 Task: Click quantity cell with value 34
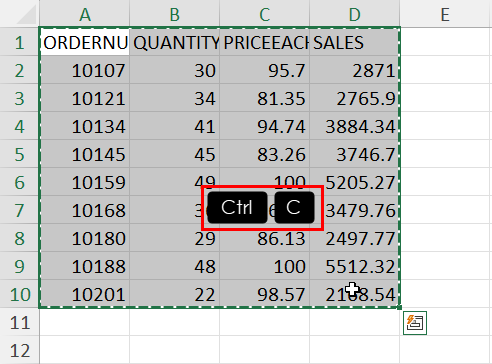(175, 98)
